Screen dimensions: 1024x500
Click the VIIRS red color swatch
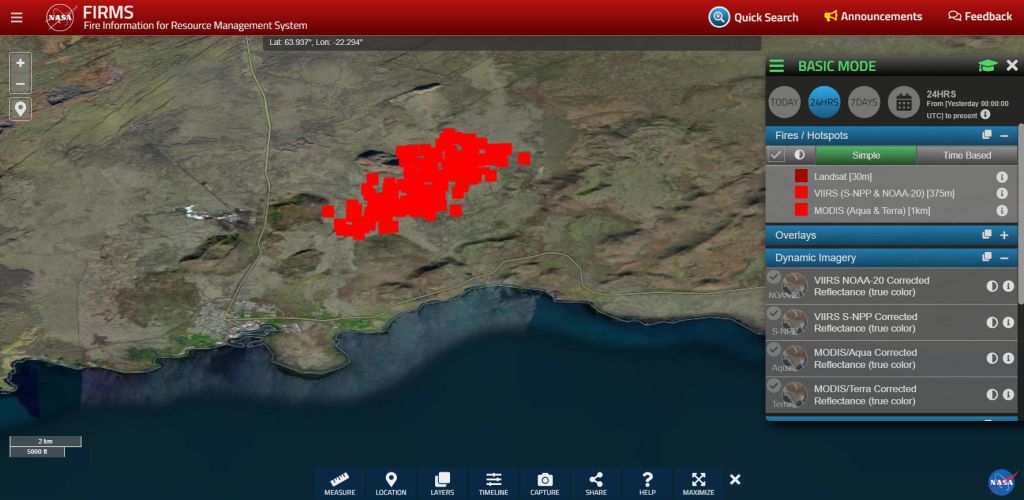801,193
